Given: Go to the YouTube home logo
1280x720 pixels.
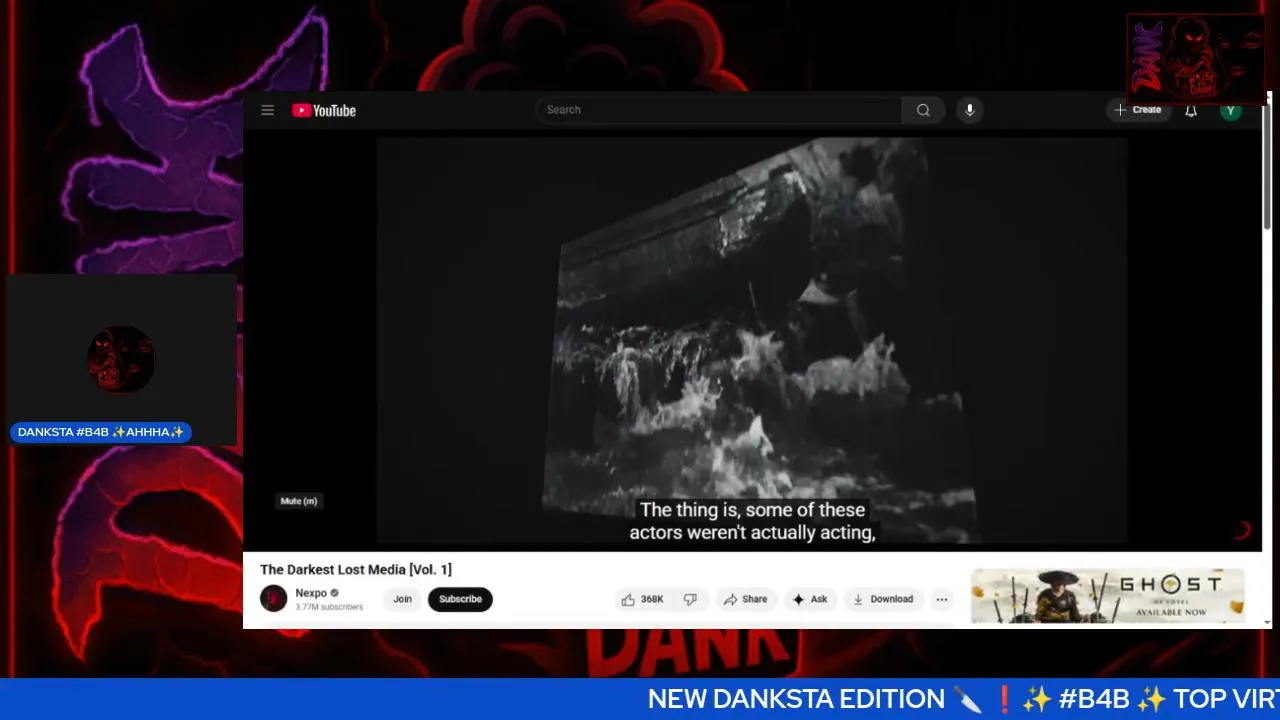Looking at the screenshot, I should (x=324, y=110).
